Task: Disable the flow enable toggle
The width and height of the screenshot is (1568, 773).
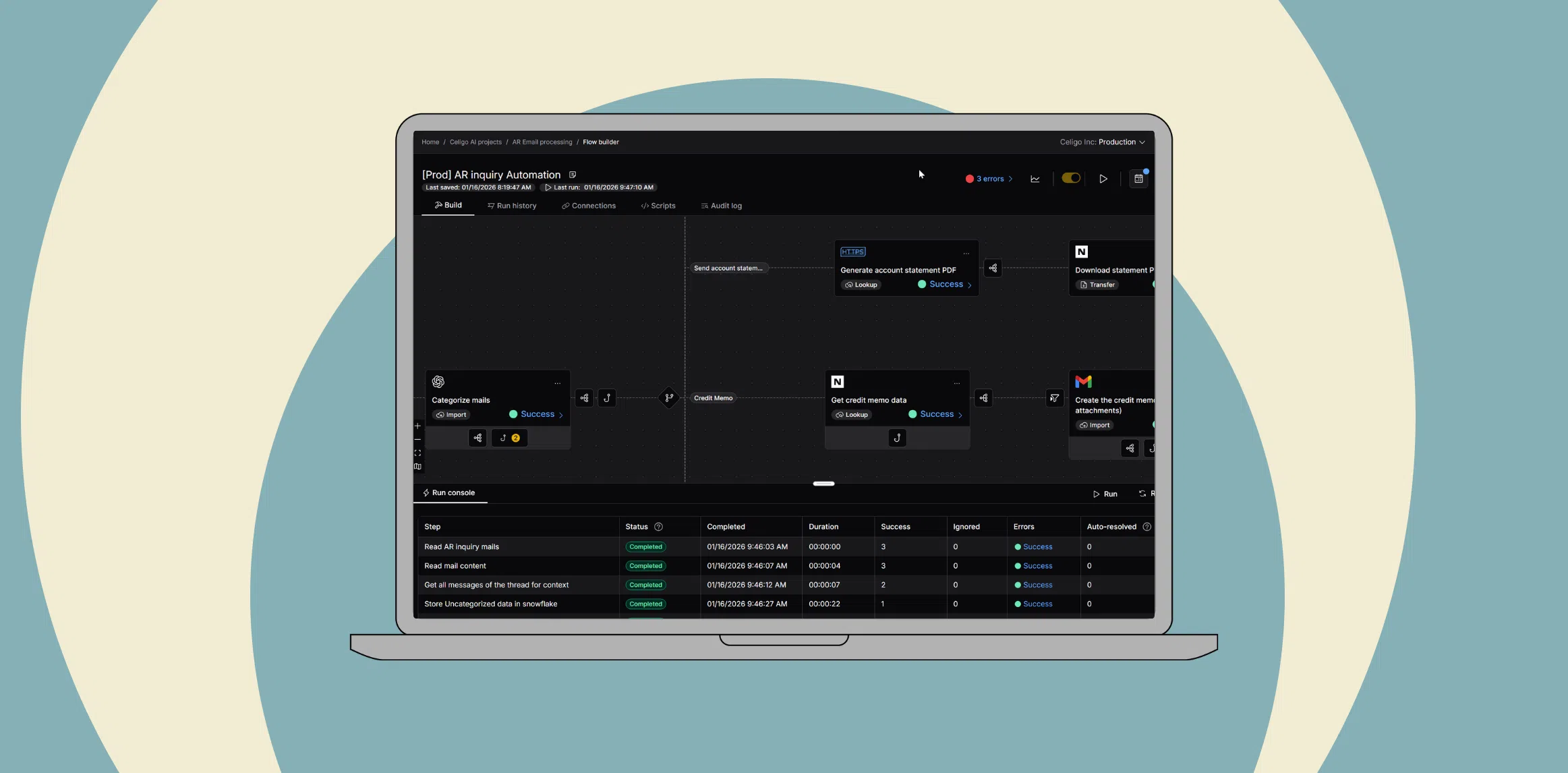Action: [1070, 178]
